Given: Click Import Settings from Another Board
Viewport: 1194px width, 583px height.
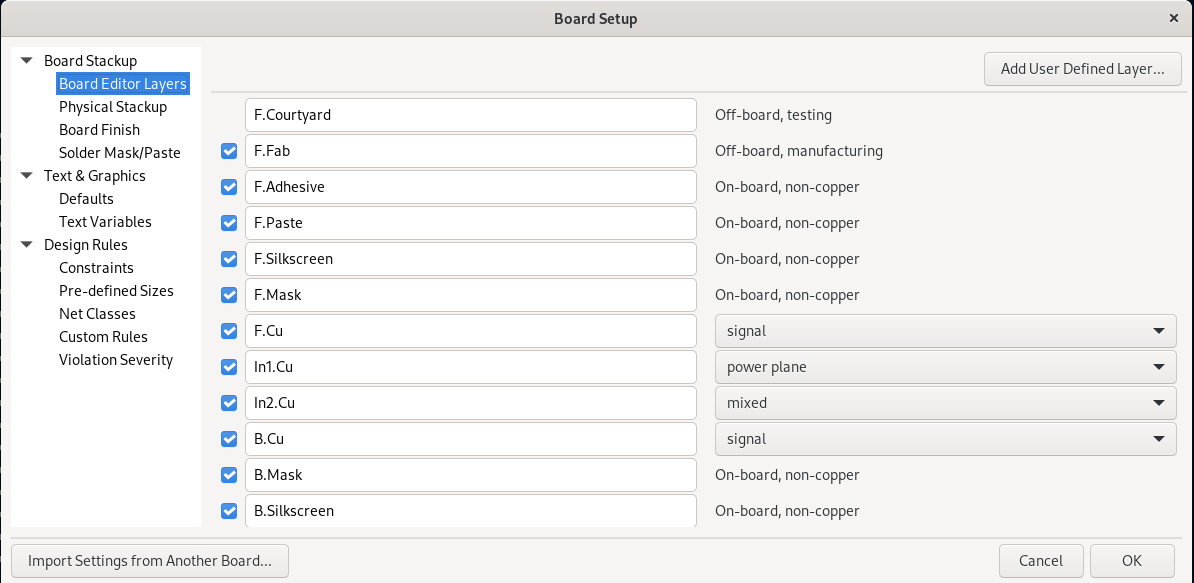Looking at the screenshot, I should (x=150, y=561).
